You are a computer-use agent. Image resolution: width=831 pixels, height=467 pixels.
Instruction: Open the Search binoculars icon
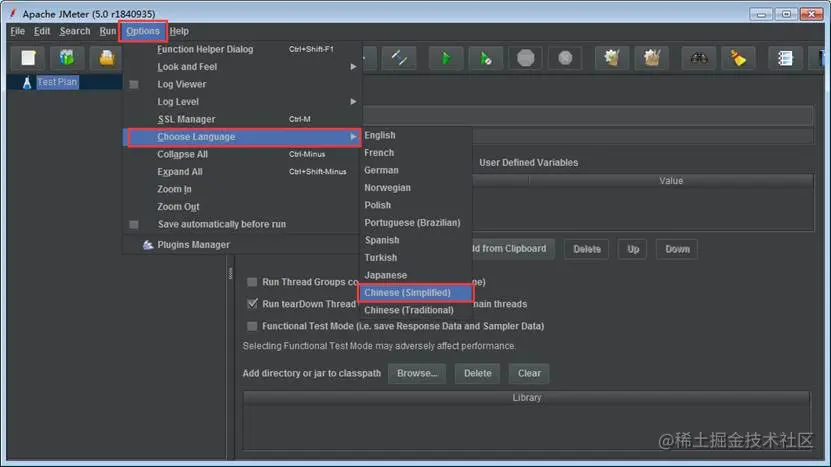(699, 58)
